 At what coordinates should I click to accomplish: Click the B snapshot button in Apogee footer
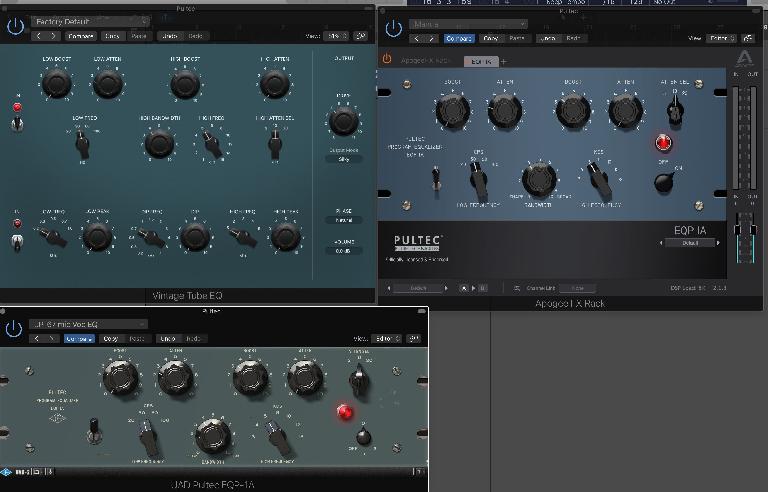pyautogui.click(x=482, y=288)
